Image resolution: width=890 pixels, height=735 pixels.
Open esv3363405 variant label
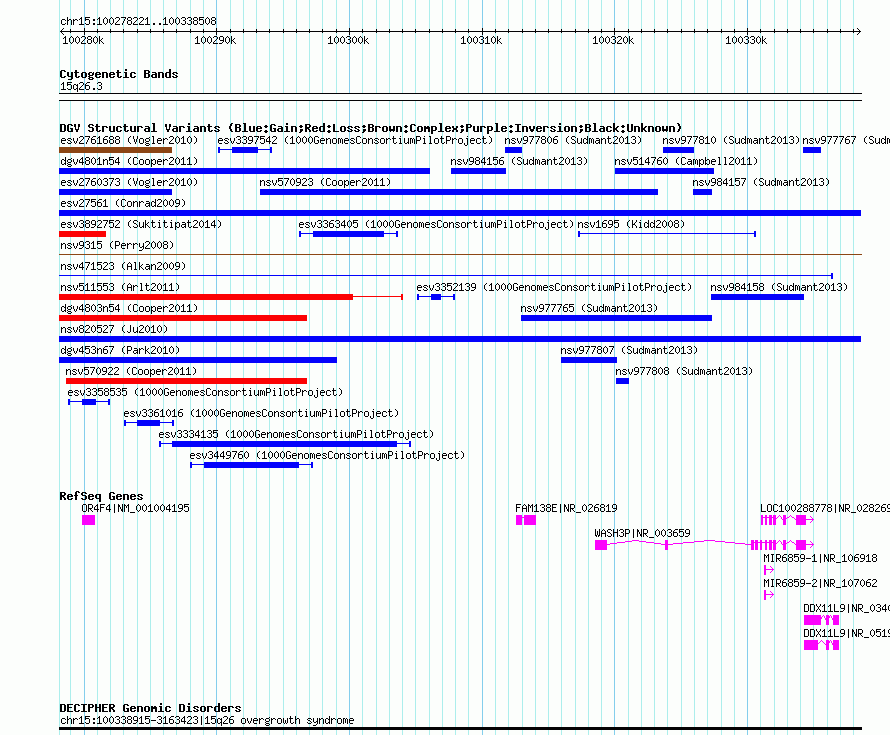[436, 224]
